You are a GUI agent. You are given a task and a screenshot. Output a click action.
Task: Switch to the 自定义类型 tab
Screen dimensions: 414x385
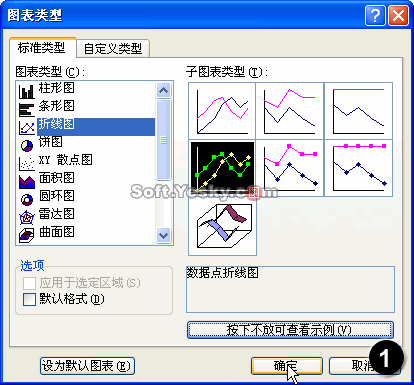pos(113,49)
